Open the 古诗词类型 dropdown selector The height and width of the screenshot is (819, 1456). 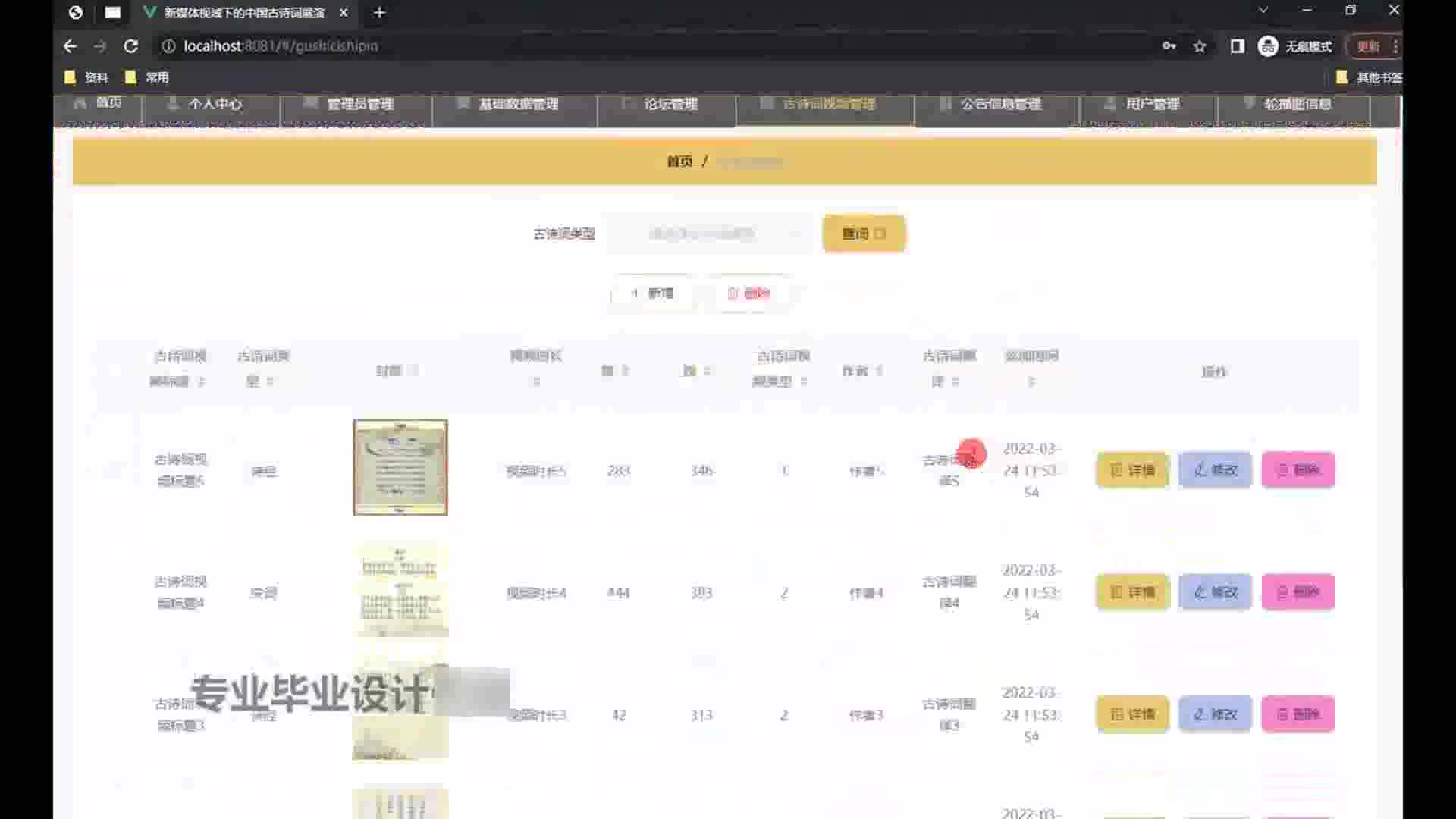pyautogui.click(x=709, y=234)
